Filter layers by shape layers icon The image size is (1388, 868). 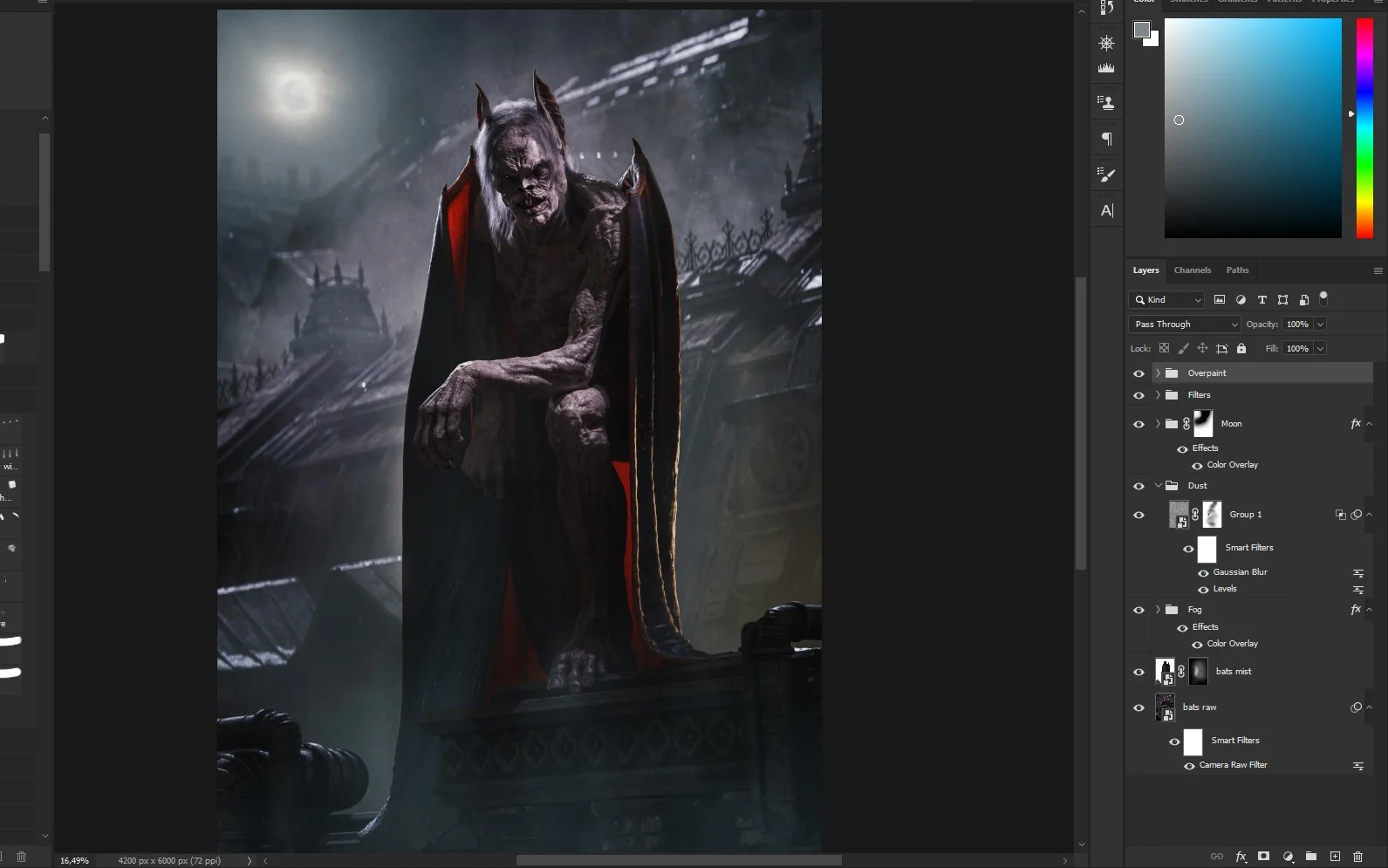(1282, 299)
